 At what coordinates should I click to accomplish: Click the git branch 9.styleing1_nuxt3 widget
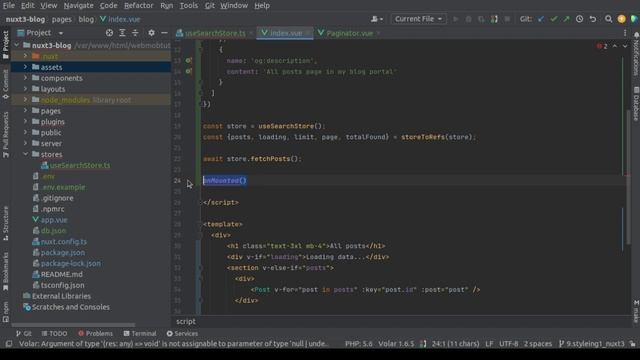point(591,344)
